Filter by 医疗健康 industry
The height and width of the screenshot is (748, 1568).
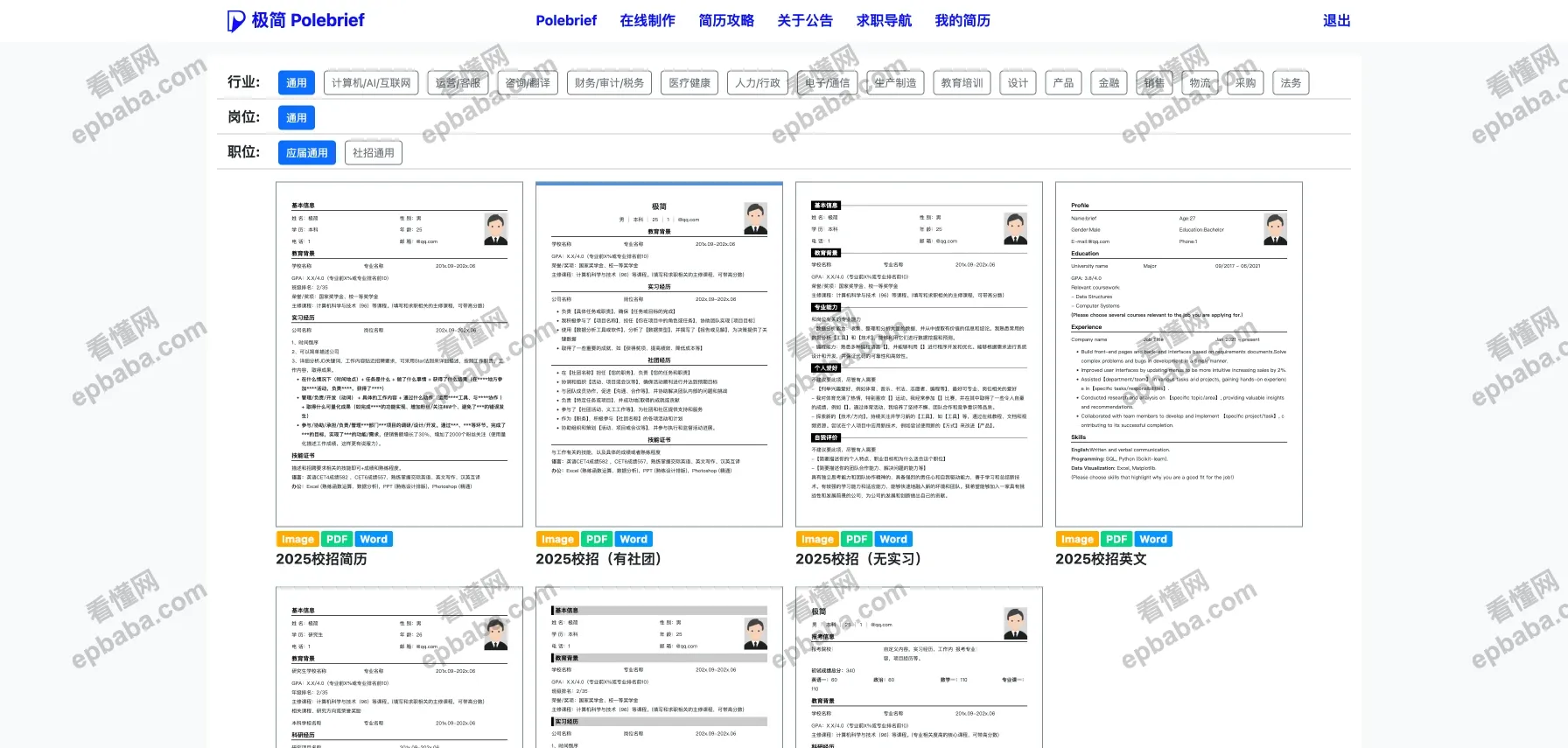[x=689, y=82]
